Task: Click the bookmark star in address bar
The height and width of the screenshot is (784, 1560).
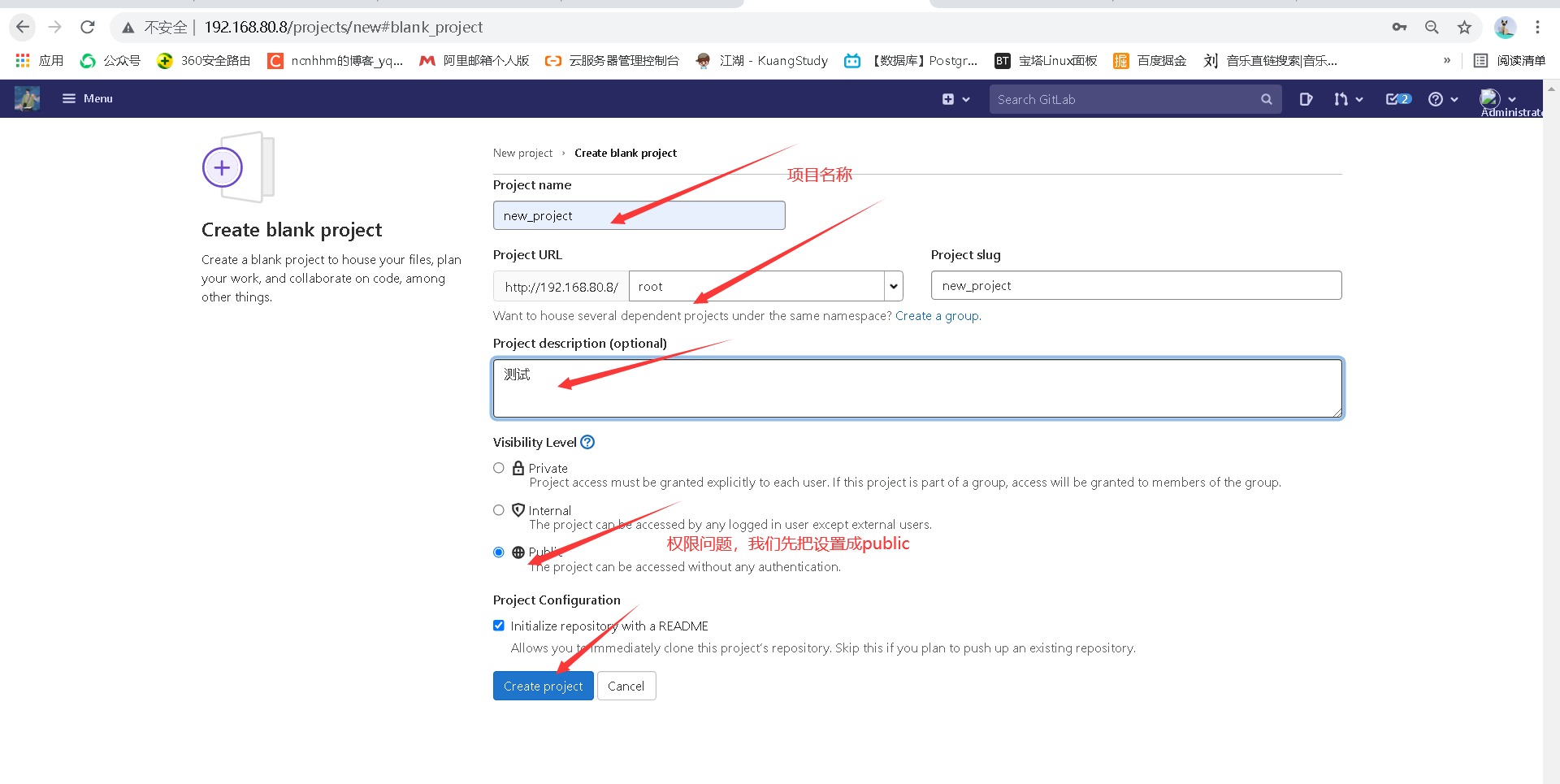Action: 1464,27
